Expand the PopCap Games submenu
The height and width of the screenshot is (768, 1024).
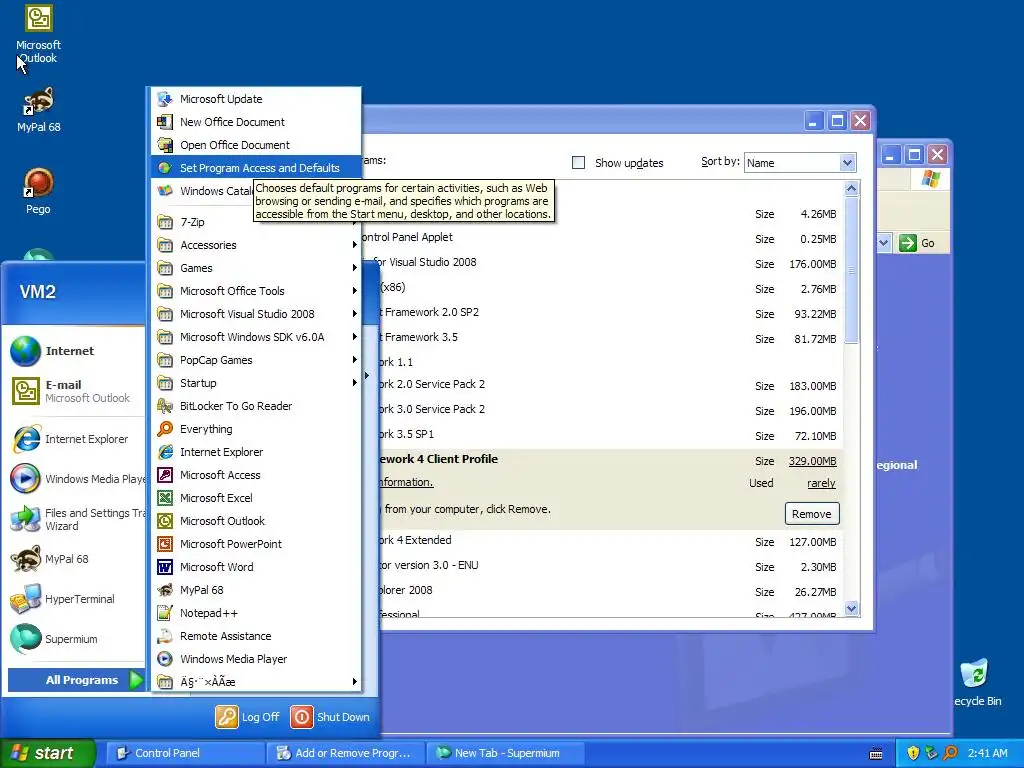coord(255,360)
